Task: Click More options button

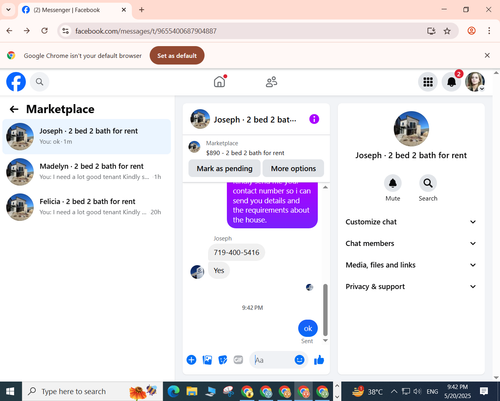Action: point(293,168)
